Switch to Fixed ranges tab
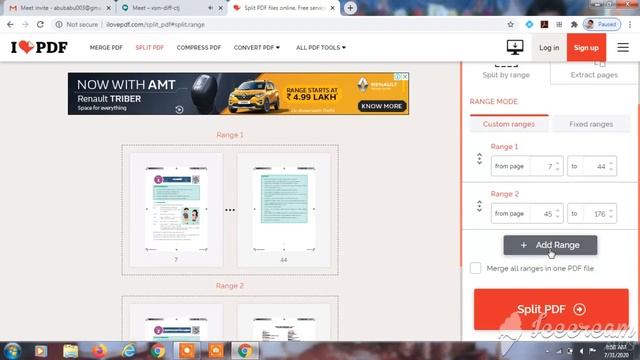The height and width of the screenshot is (360, 640). click(x=591, y=124)
